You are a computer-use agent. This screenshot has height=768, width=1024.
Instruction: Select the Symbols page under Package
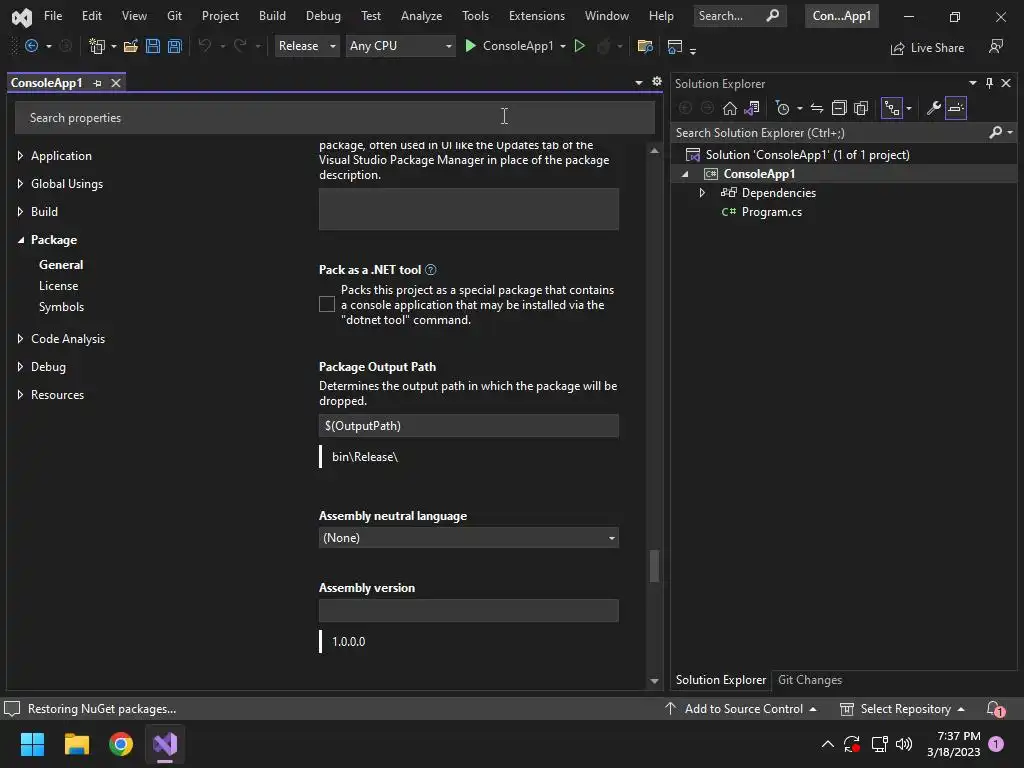tap(61, 306)
